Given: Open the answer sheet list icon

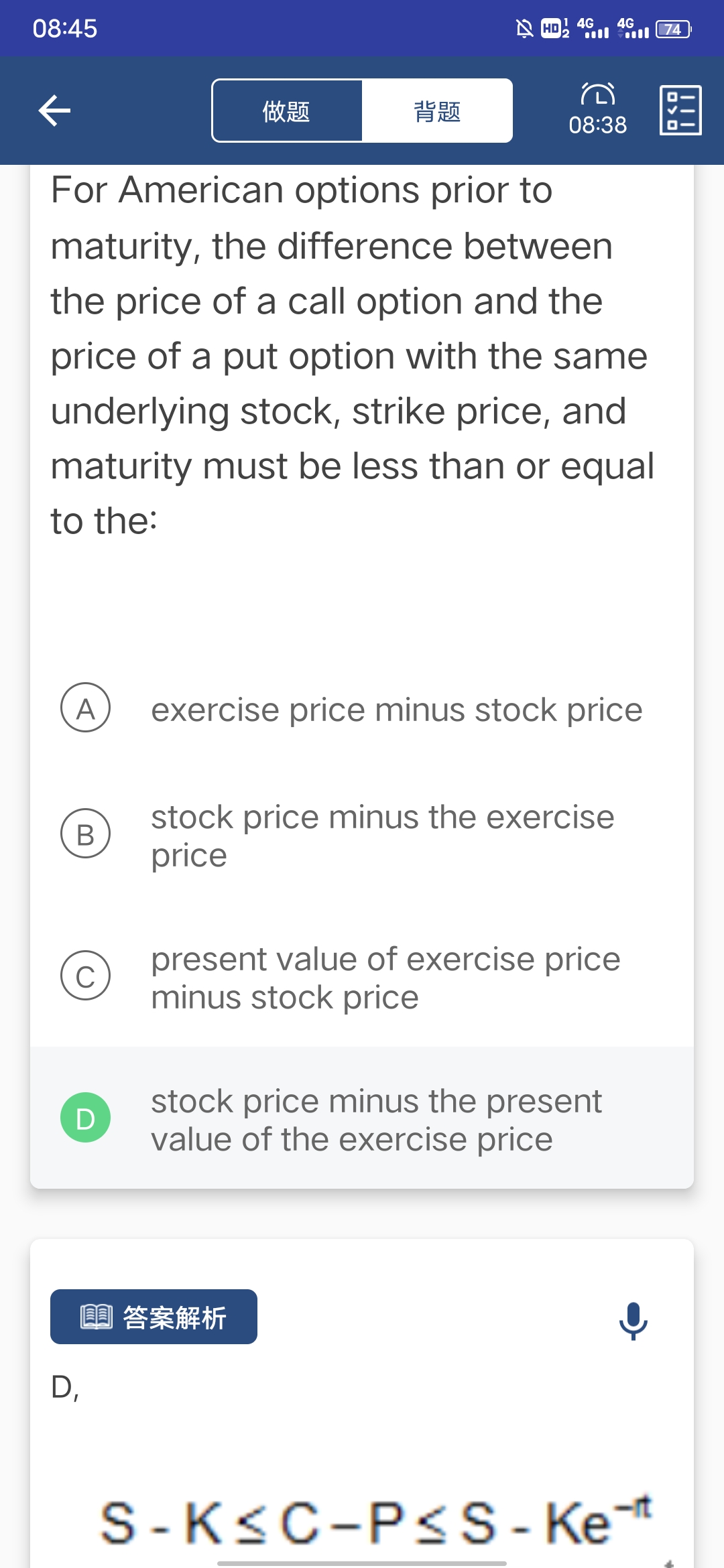Looking at the screenshot, I should [x=680, y=111].
